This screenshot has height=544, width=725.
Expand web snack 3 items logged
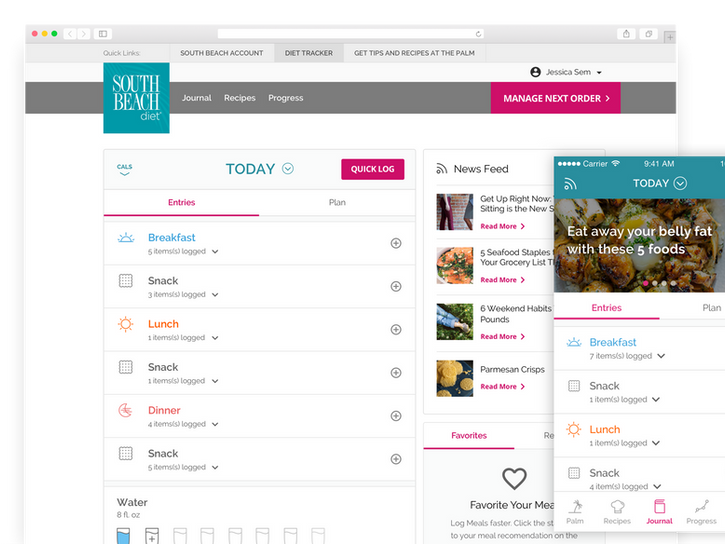click(215, 295)
